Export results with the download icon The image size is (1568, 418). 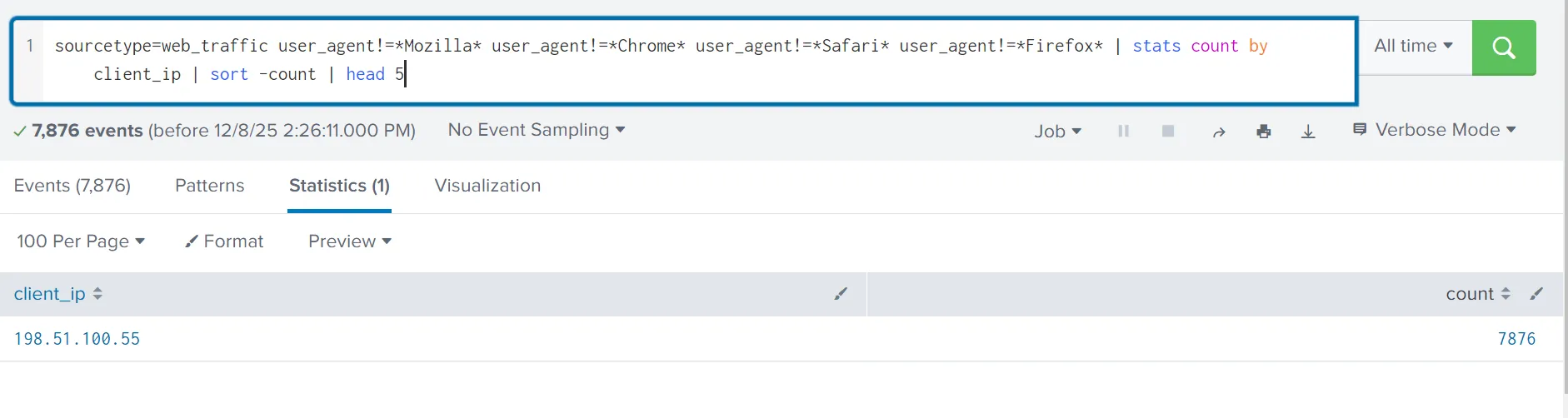1308,132
